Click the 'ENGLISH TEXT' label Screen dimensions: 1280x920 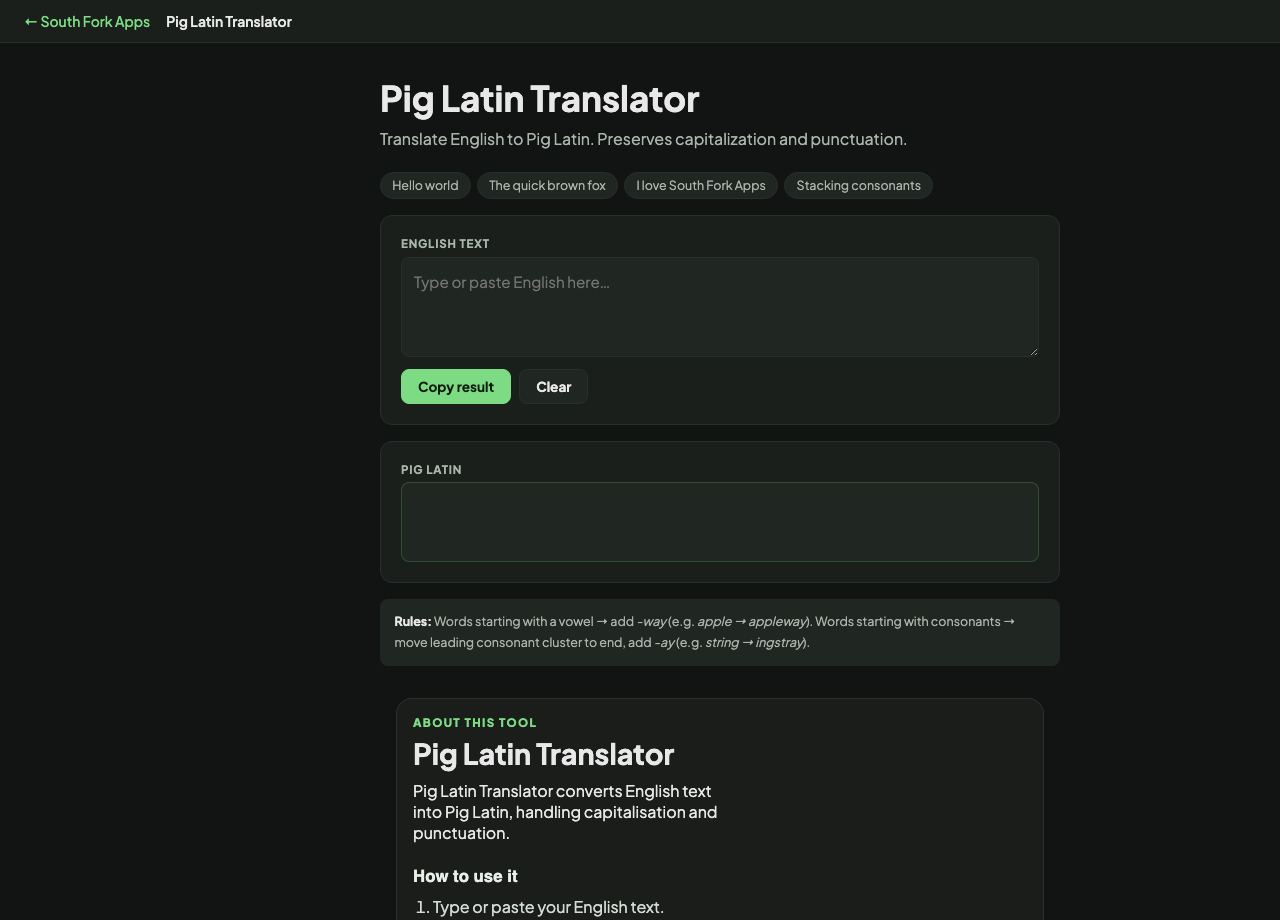tap(445, 244)
